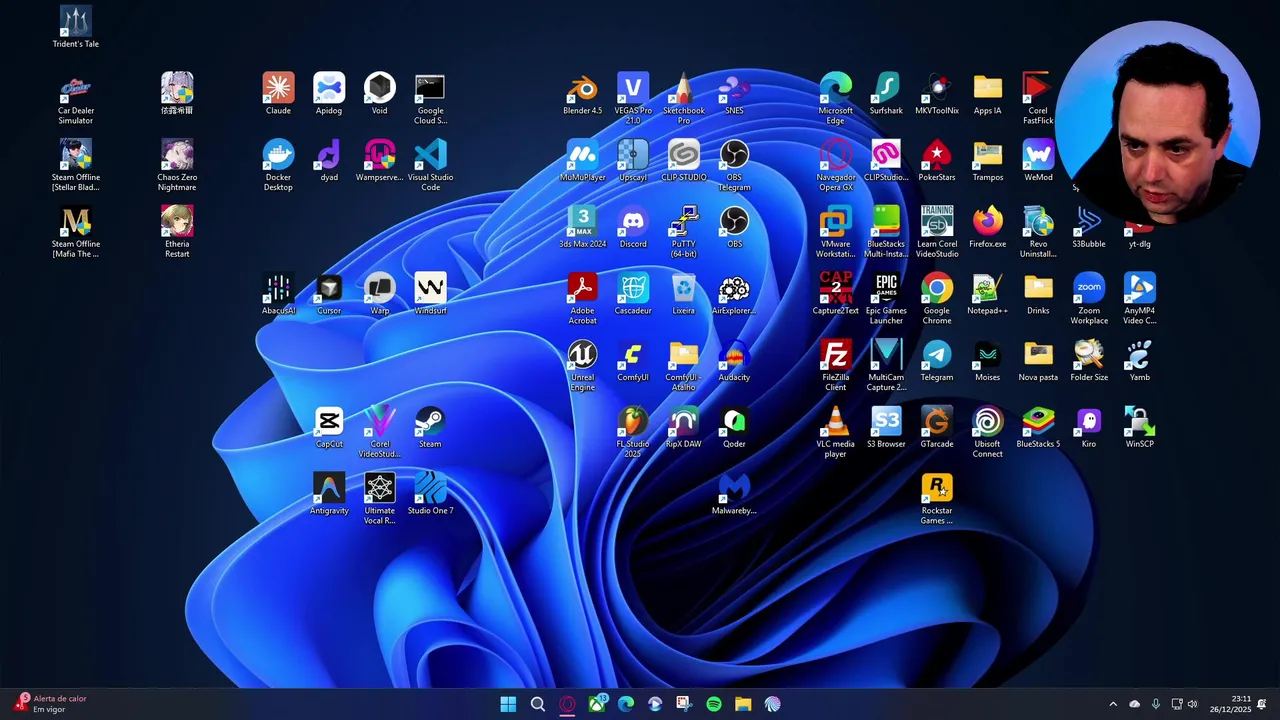Click the volume speaker tray icon
Image resolution: width=1280 pixels, height=720 pixels.
[1192, 704]
